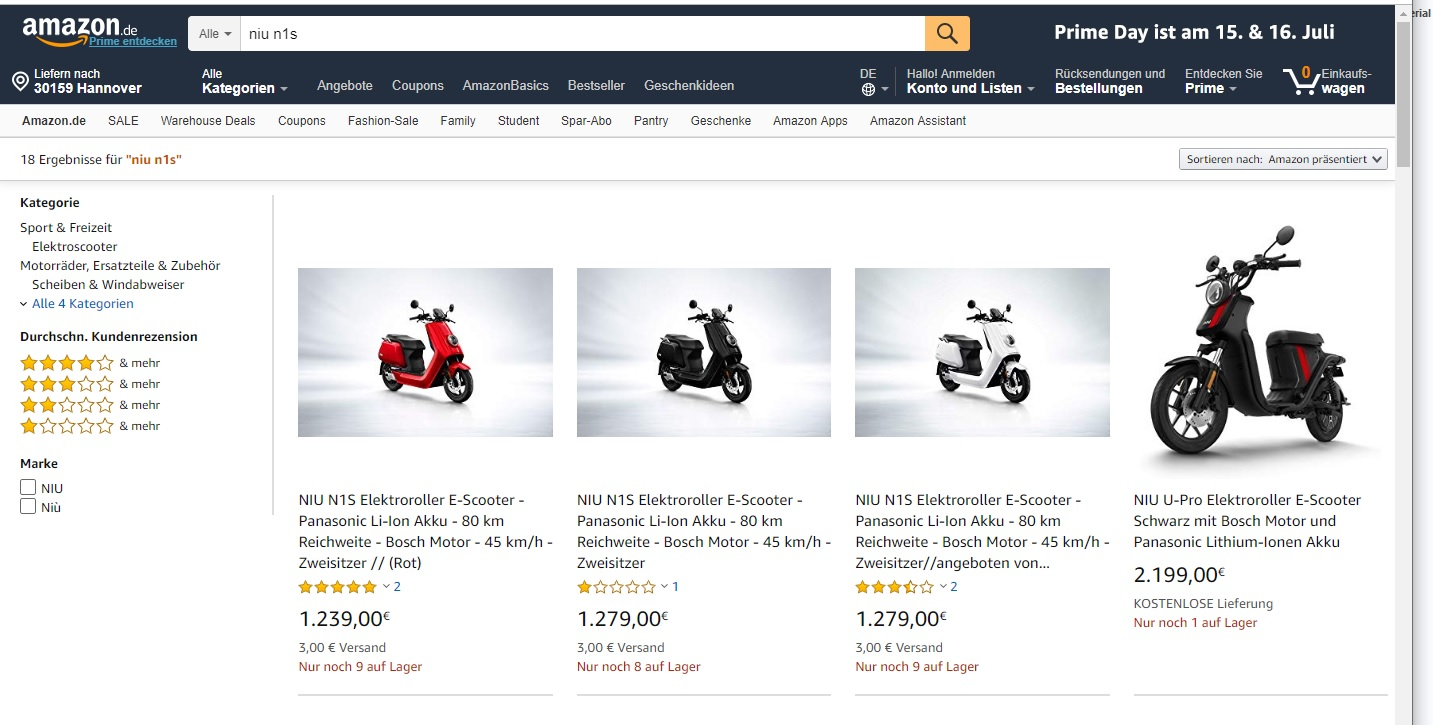Screen dimensions: 1433x725
Task: Open the search category dropdown Alle
Action: [214, 34]
